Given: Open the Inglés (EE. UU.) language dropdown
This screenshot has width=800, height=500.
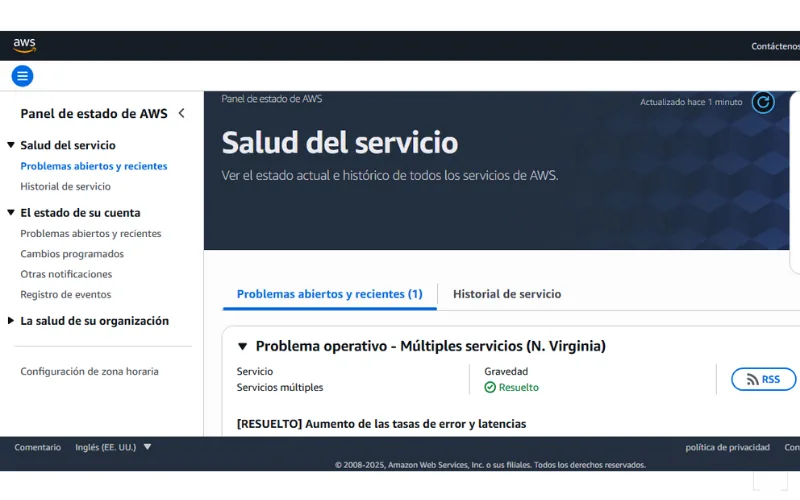Looking at the screenshot, I should point(113,447).
